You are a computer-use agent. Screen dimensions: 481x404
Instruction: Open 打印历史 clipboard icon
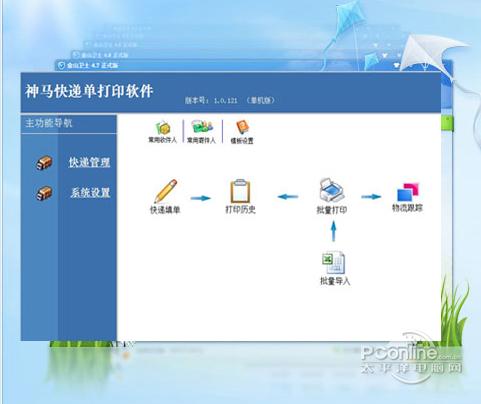[x=240, y=191]
